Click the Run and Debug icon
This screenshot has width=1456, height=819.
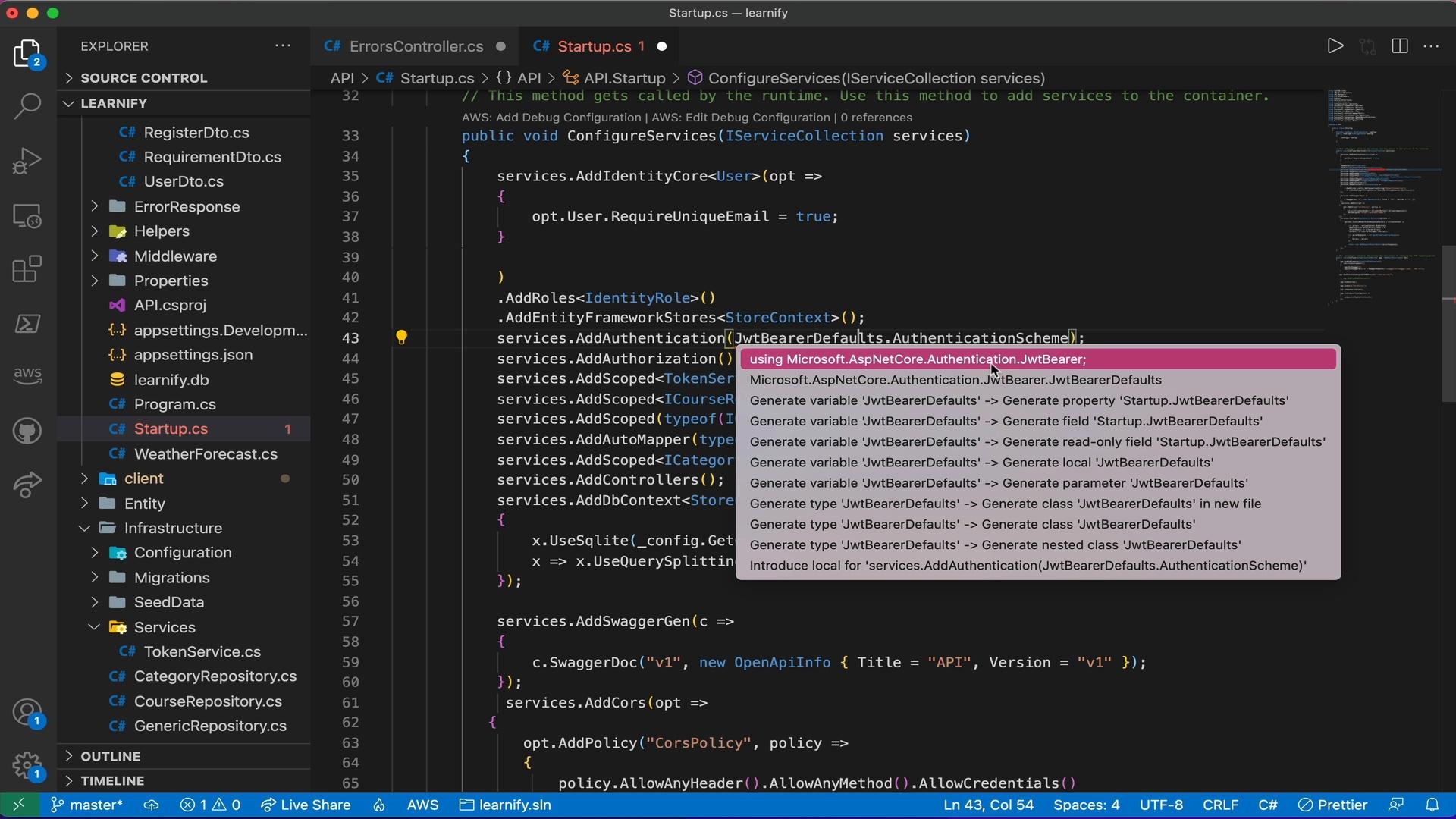click(27, 159)
